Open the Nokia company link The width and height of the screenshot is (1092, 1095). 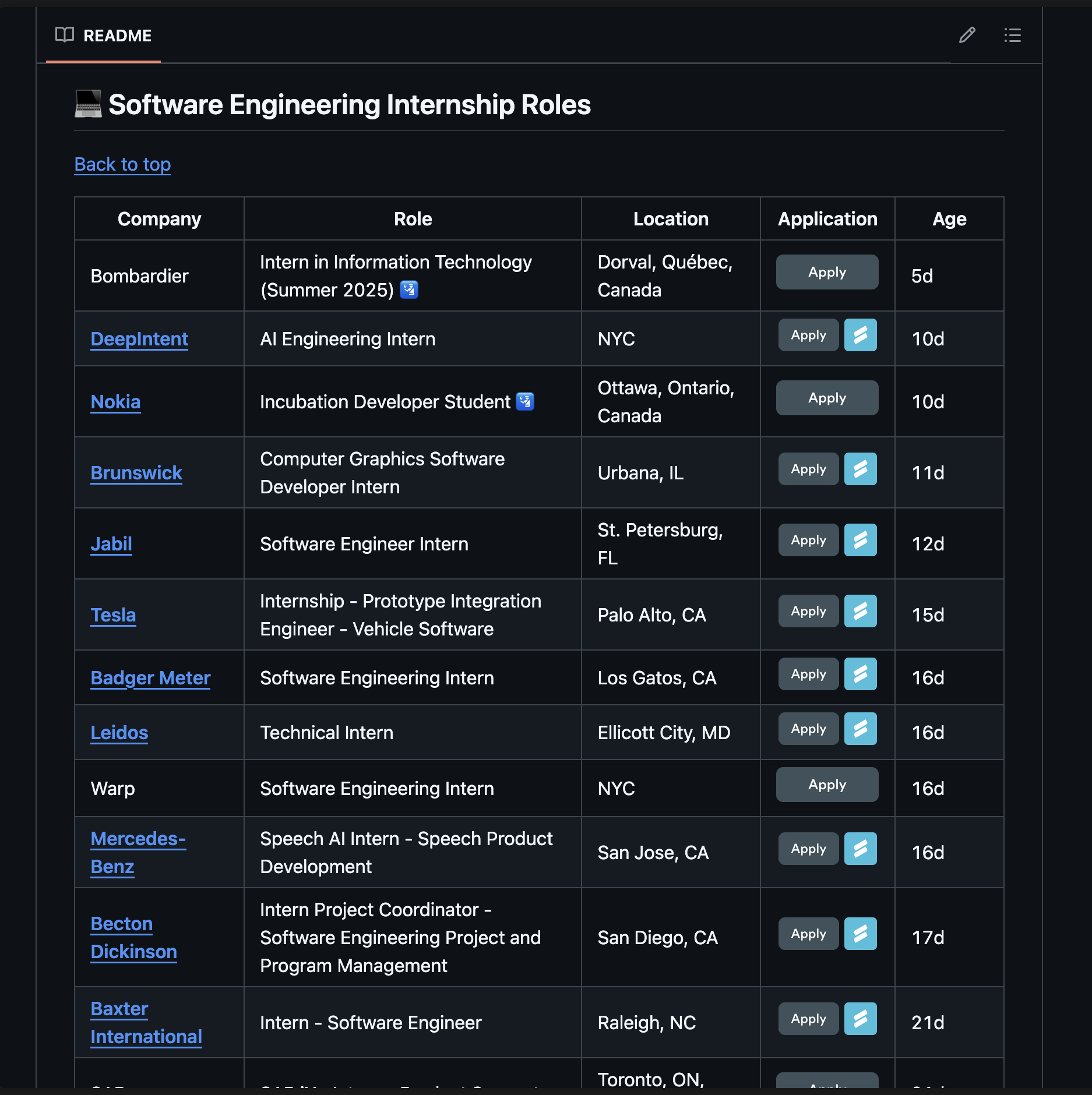point(115,402)
